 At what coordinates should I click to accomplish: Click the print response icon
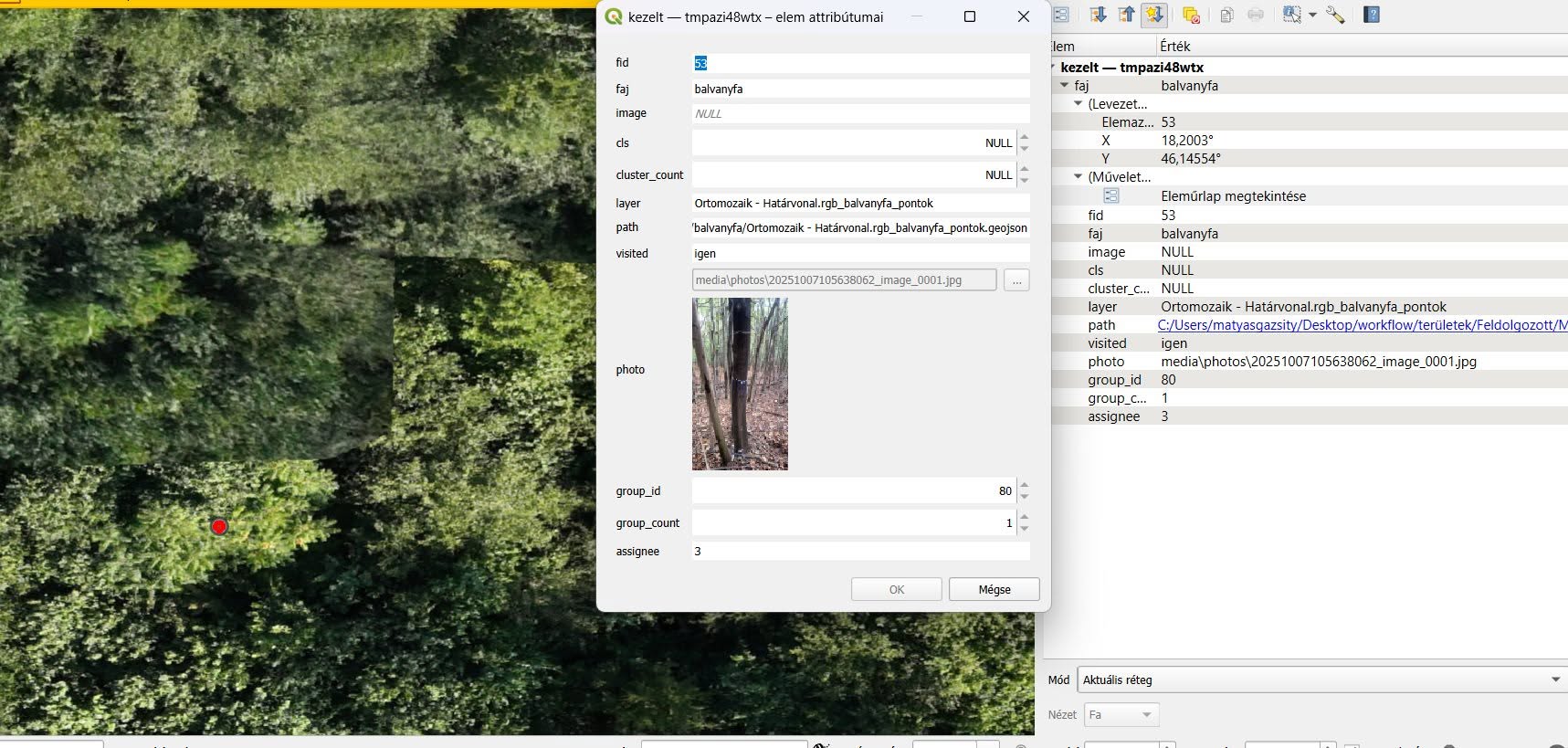click(1256, 15)
